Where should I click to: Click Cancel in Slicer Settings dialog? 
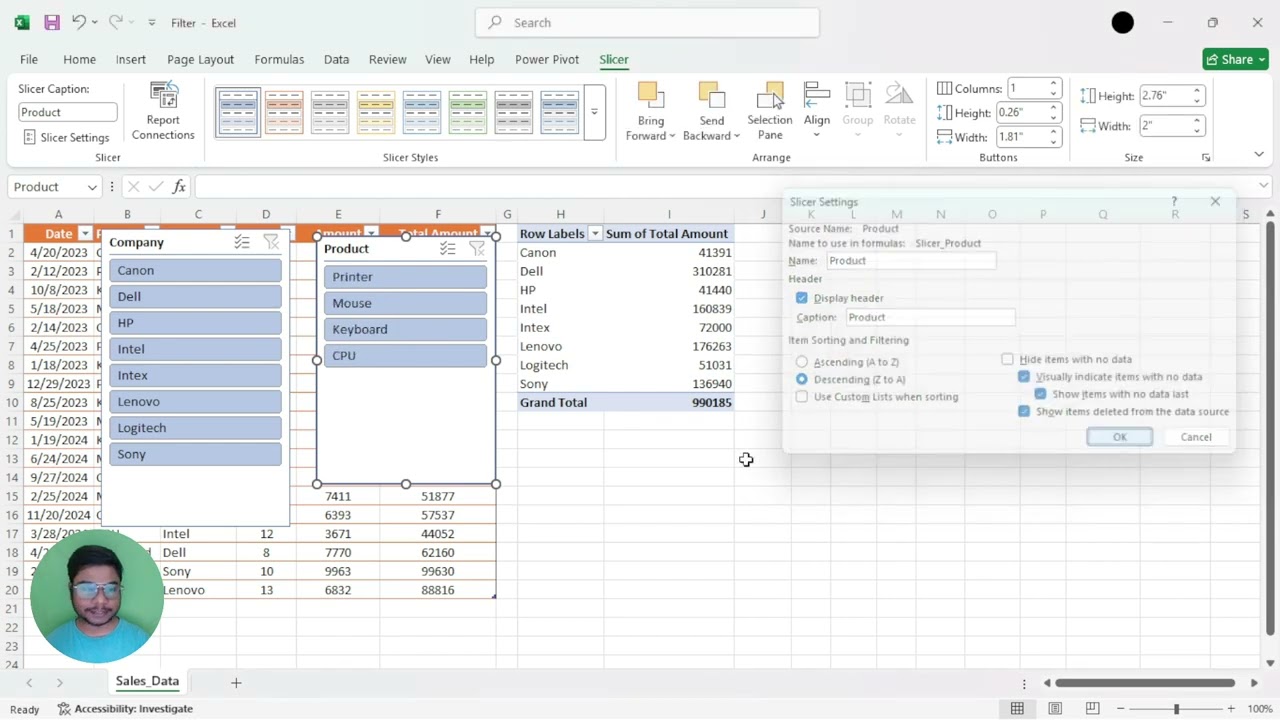[1196, 437]
